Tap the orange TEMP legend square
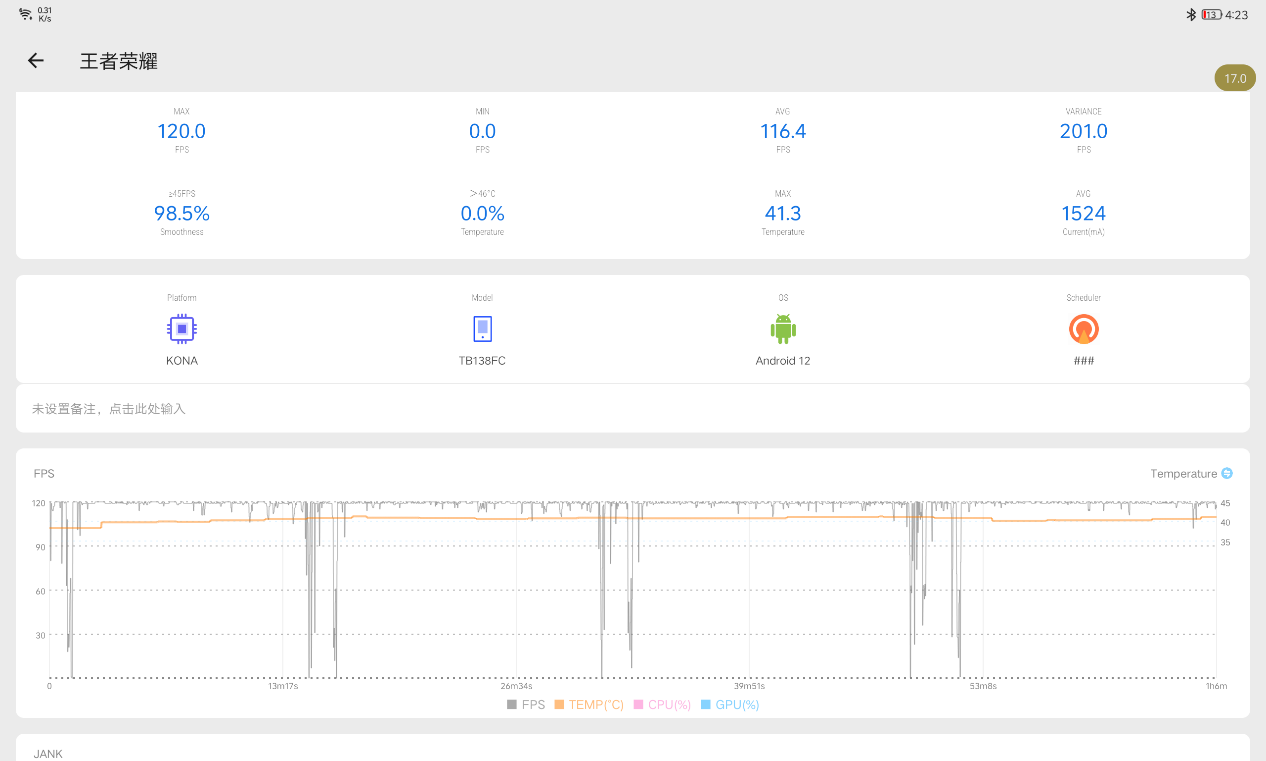The image size is (1266, 761). click(560, 704)
